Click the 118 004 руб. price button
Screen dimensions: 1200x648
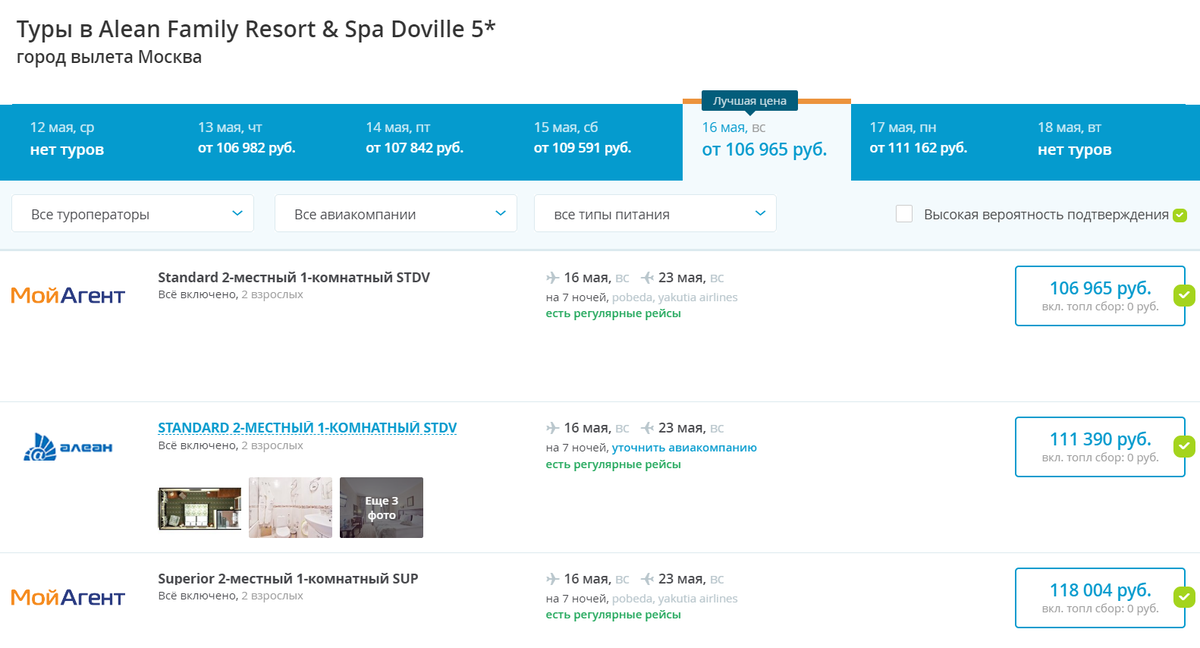pyautogui.click(x=1100, y=598)
